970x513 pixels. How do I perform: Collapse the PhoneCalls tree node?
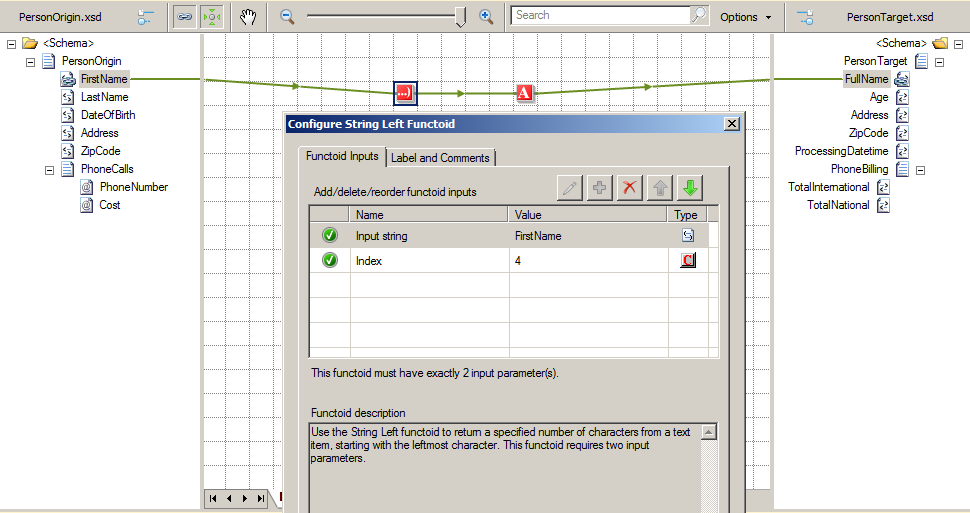pos(49,170)
